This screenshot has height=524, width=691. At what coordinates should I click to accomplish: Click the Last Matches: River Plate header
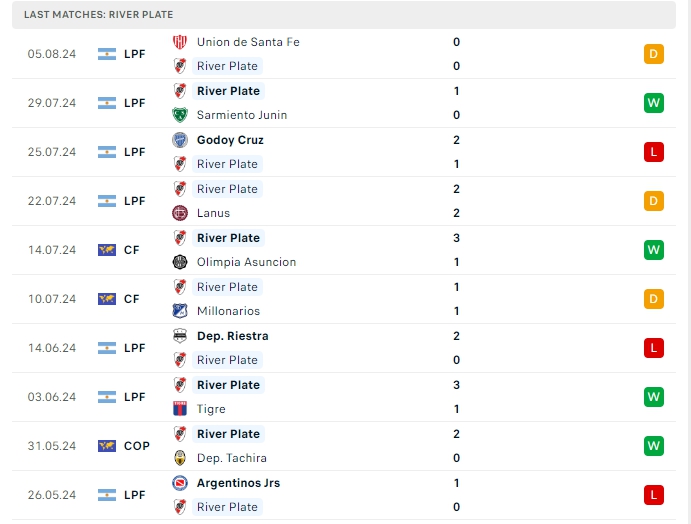[100, 14]
